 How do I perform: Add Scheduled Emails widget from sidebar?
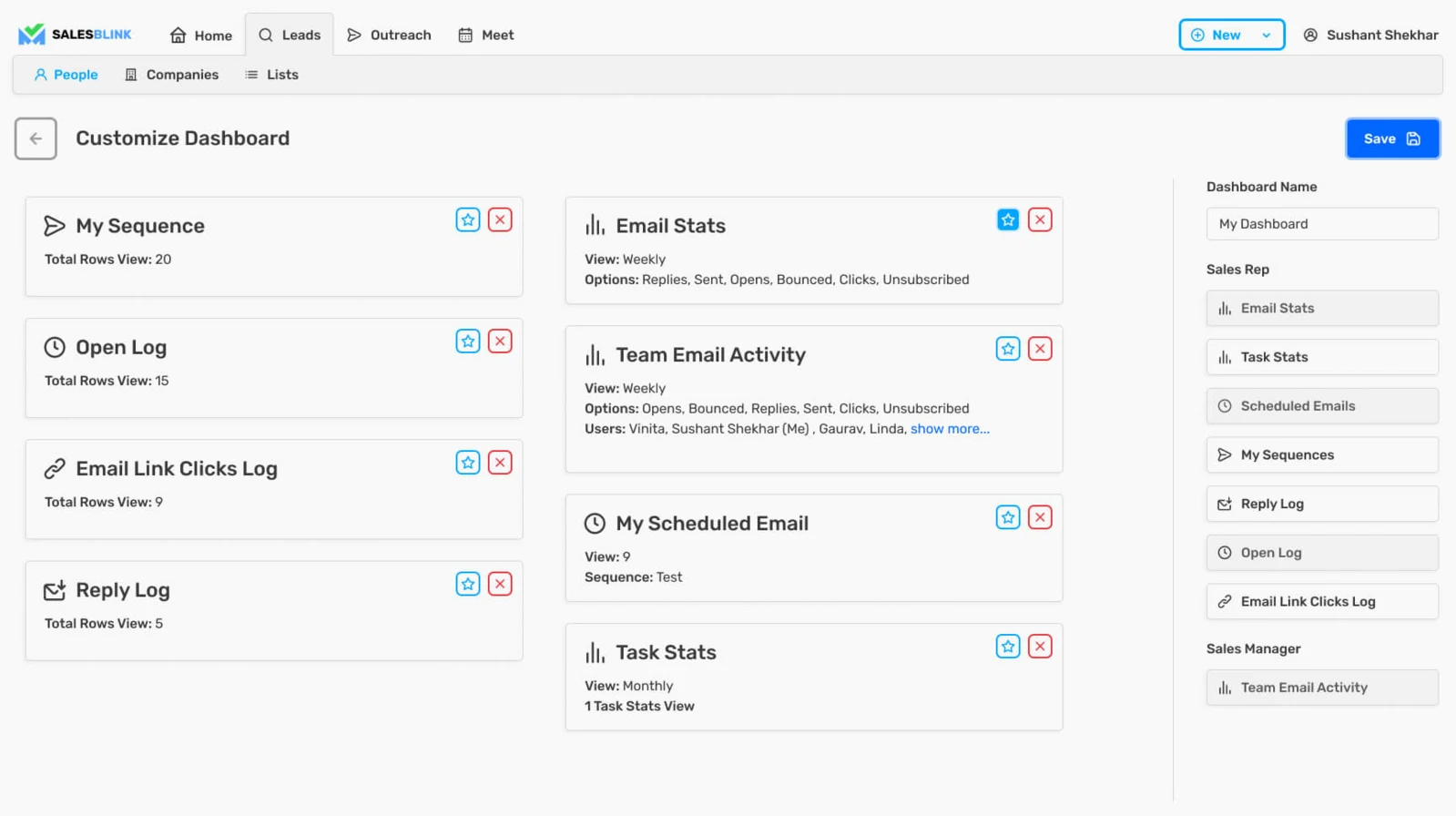(1322, 406)
